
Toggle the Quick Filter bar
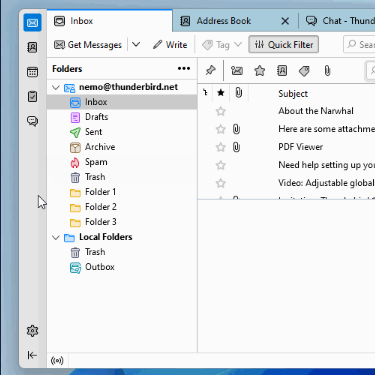(284, 45)
